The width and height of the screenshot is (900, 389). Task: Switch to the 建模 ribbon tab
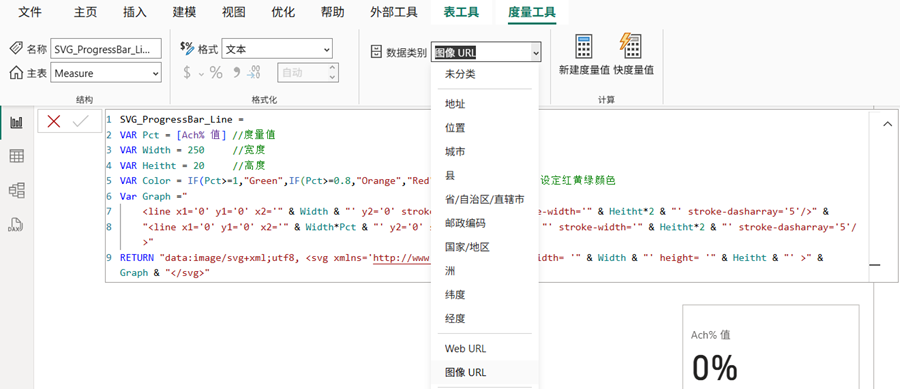point(184,11)
